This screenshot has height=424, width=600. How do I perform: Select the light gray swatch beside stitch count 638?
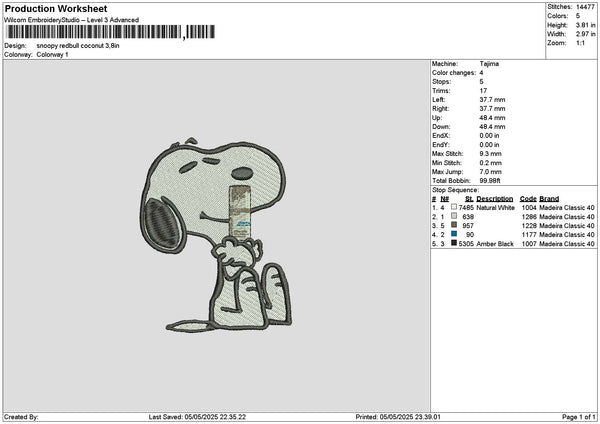(x=454, y=216)
